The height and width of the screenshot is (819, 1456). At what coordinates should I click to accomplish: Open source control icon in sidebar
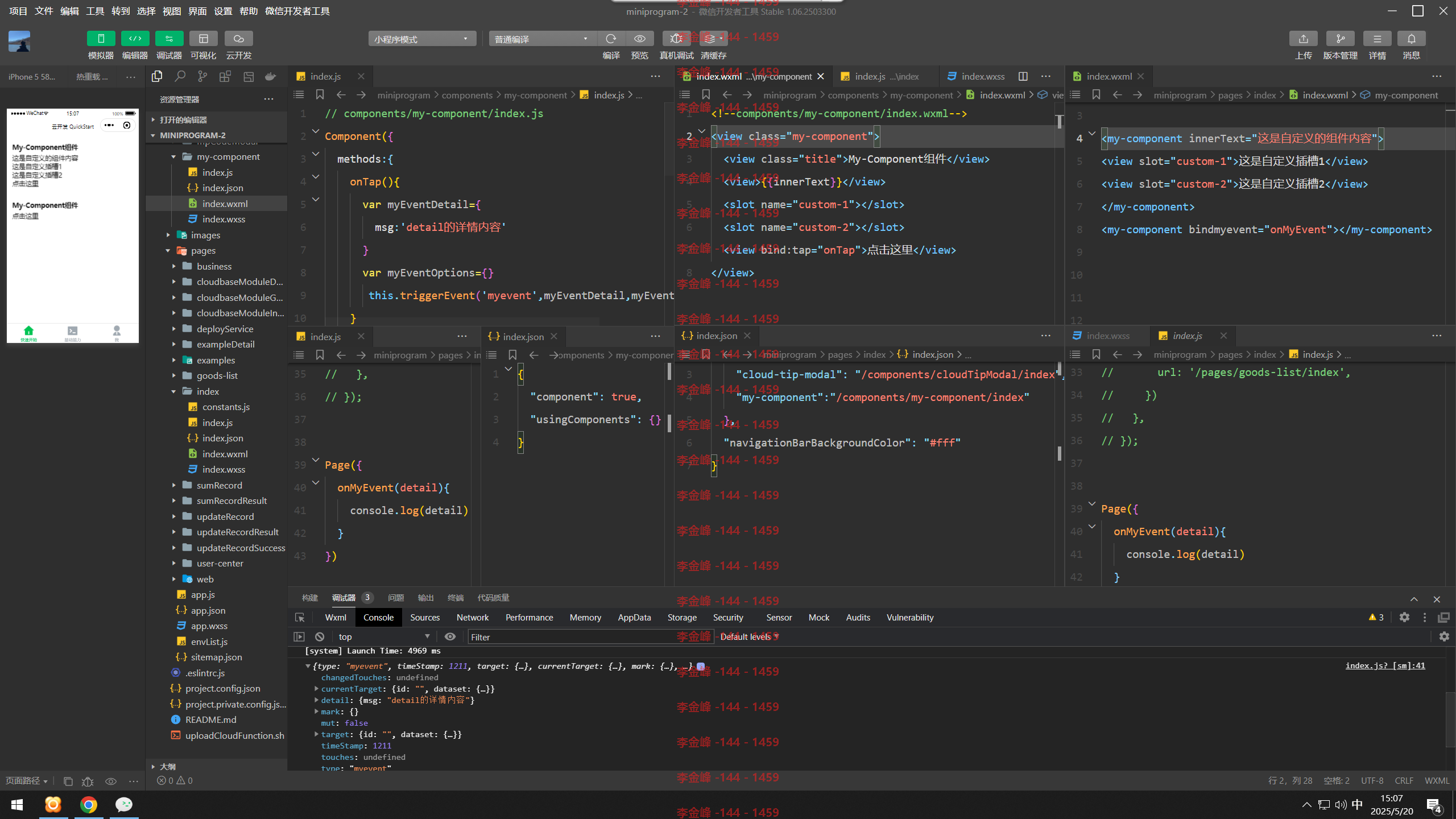point(202,76)
